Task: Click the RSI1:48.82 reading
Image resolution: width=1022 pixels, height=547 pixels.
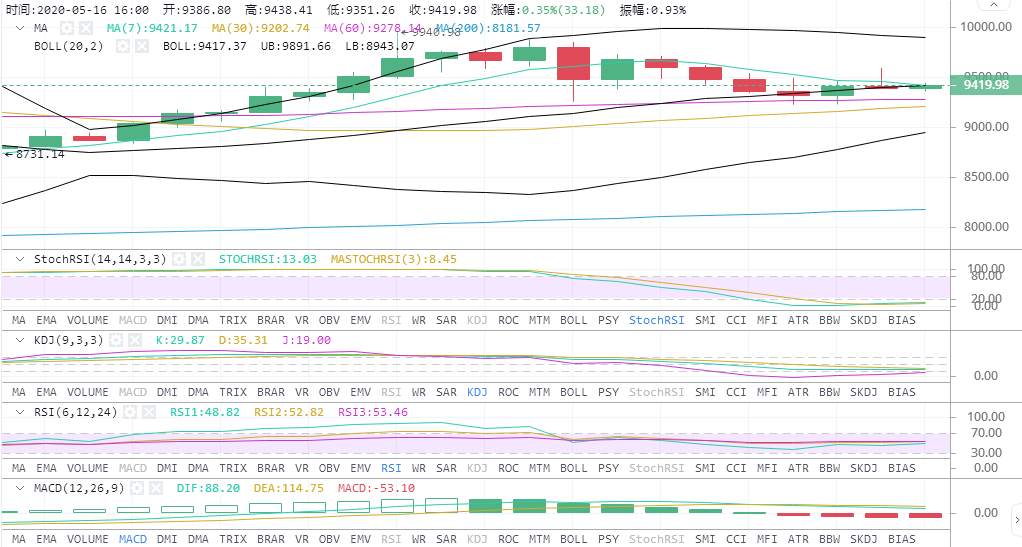Action: 205,412
